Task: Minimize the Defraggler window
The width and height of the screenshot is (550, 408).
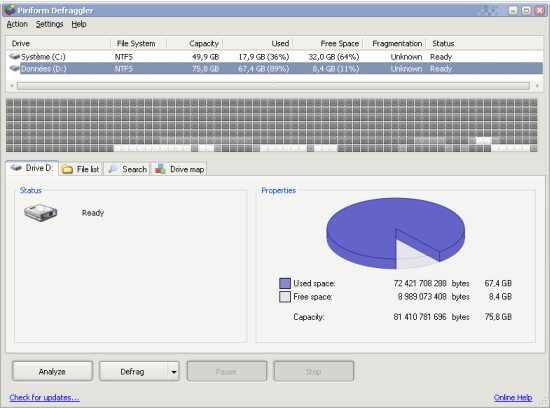Action: (513, 11)
